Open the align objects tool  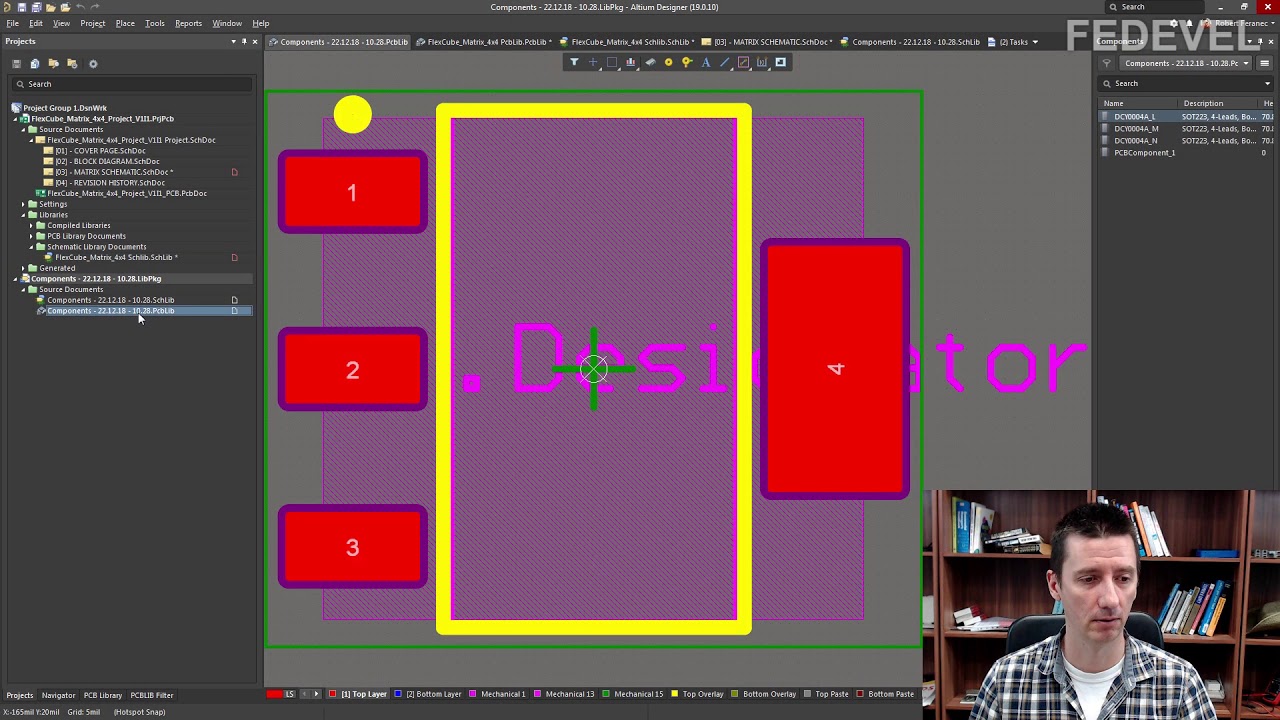631,62
